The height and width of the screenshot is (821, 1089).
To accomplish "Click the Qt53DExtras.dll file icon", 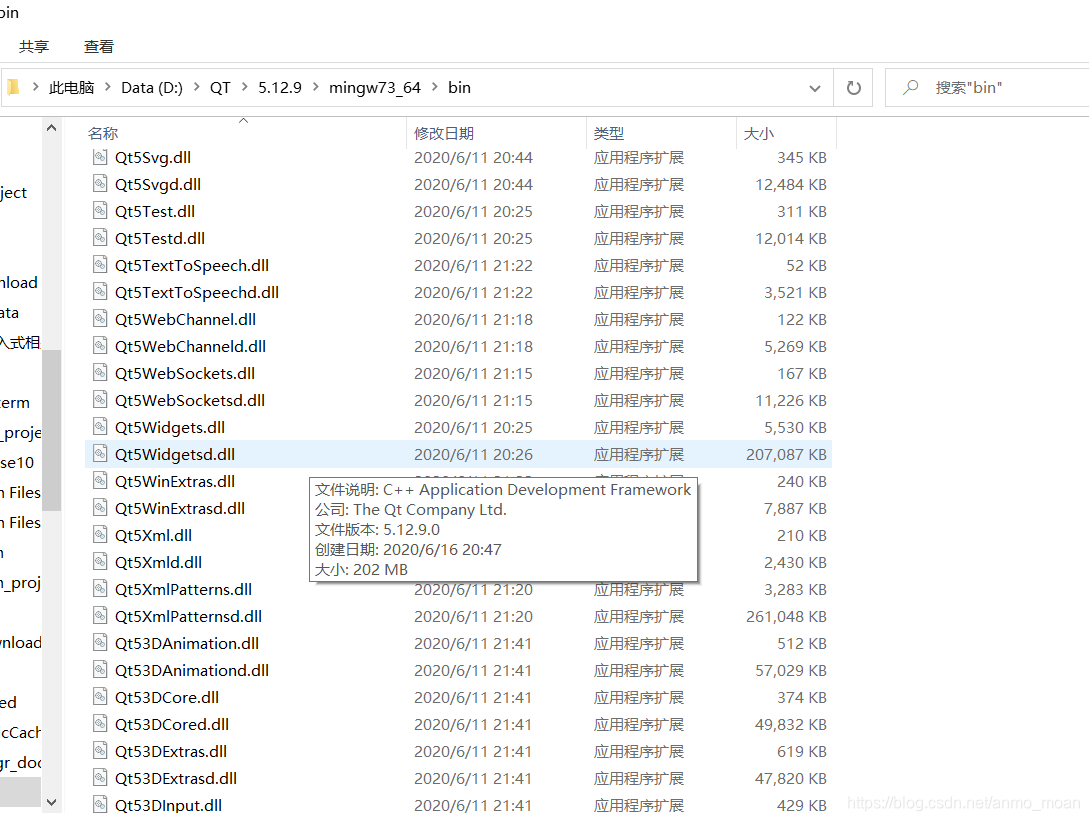I will (x=100, y=752).
